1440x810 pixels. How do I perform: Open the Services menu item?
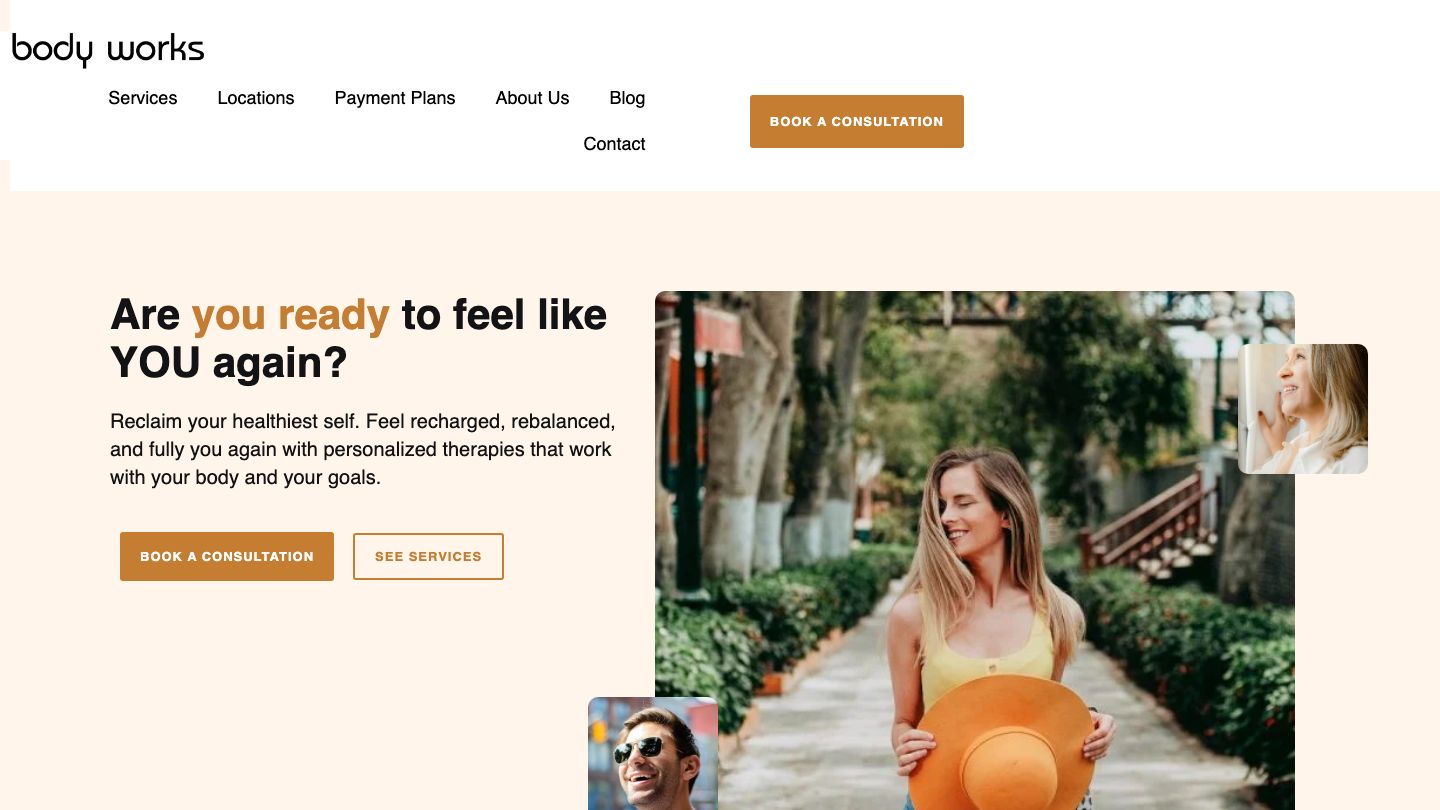coord(143,98)
